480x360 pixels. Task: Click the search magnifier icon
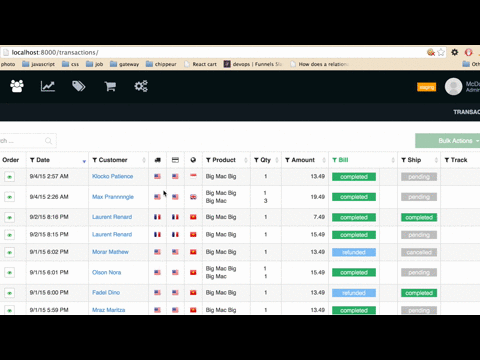coord(48,141)
